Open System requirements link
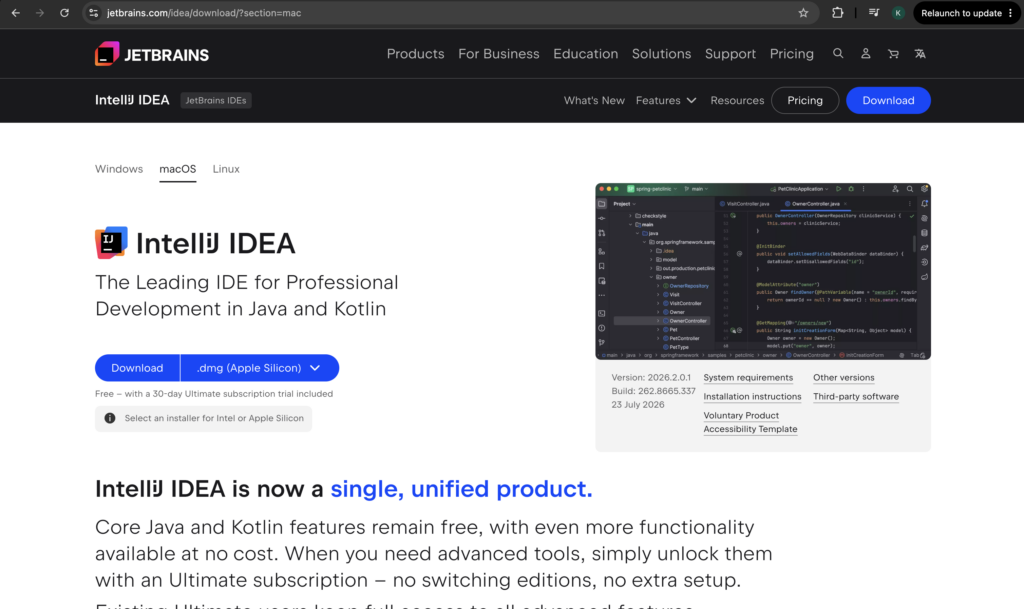Image resolution: width=1024 pixels, height=609 pixels. [748, 377]
